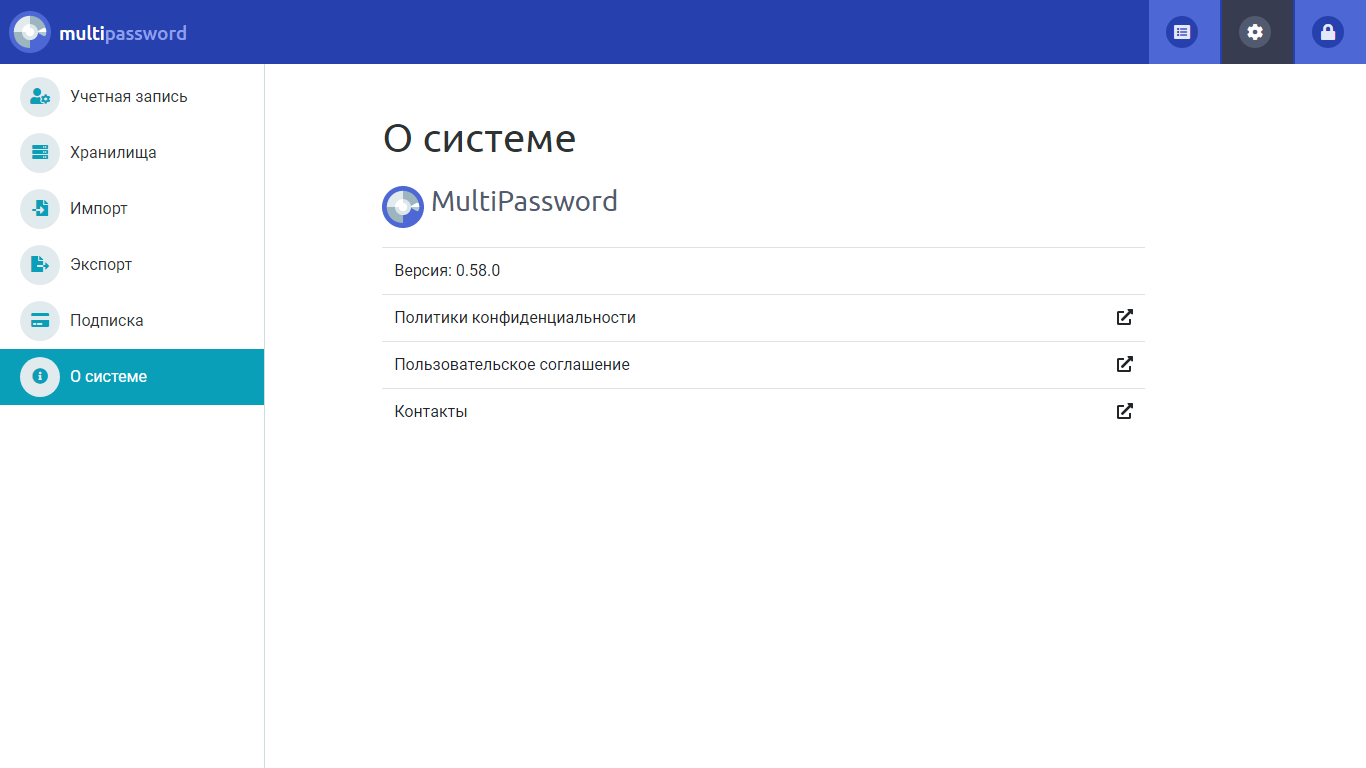Open Пользовательское соглашение link

(763, 365)
